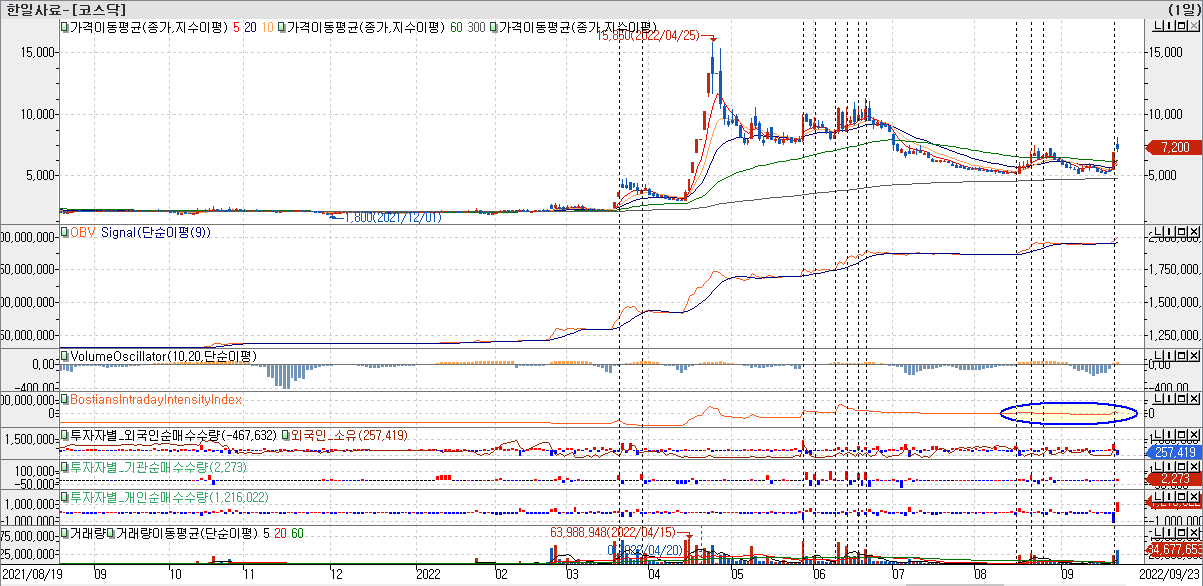Click the 2022/09/23 end date on the axis
Screen dimensions: 1203x586
coord(1169,575)
